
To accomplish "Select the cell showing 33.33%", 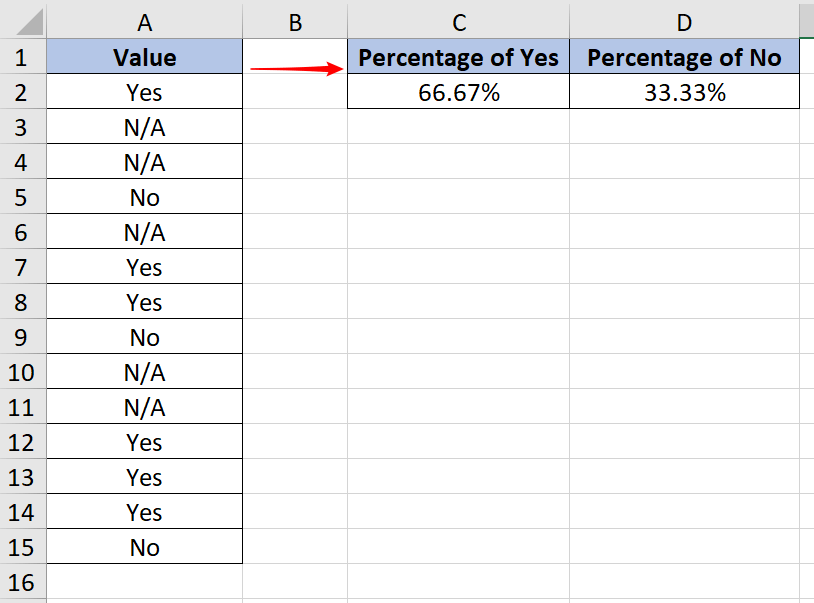I will click(684, 92).
